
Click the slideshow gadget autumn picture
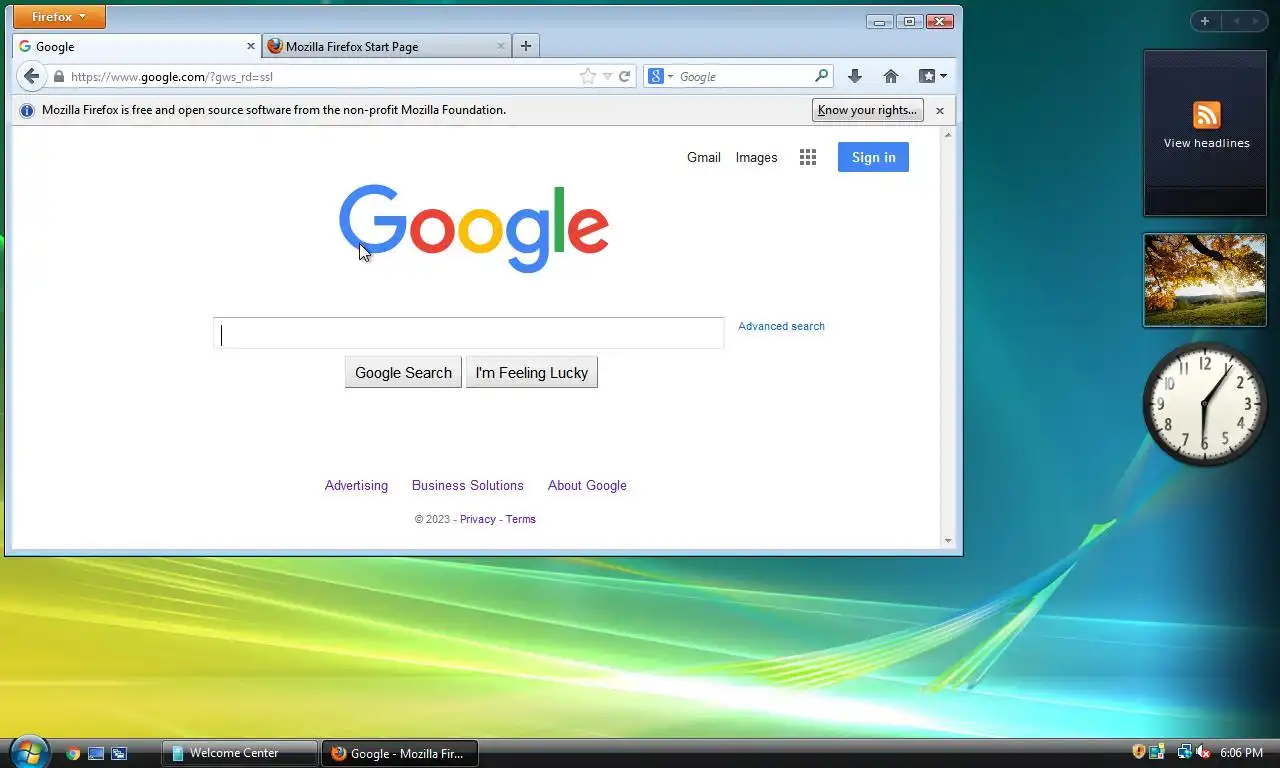tap(1205, 280)
